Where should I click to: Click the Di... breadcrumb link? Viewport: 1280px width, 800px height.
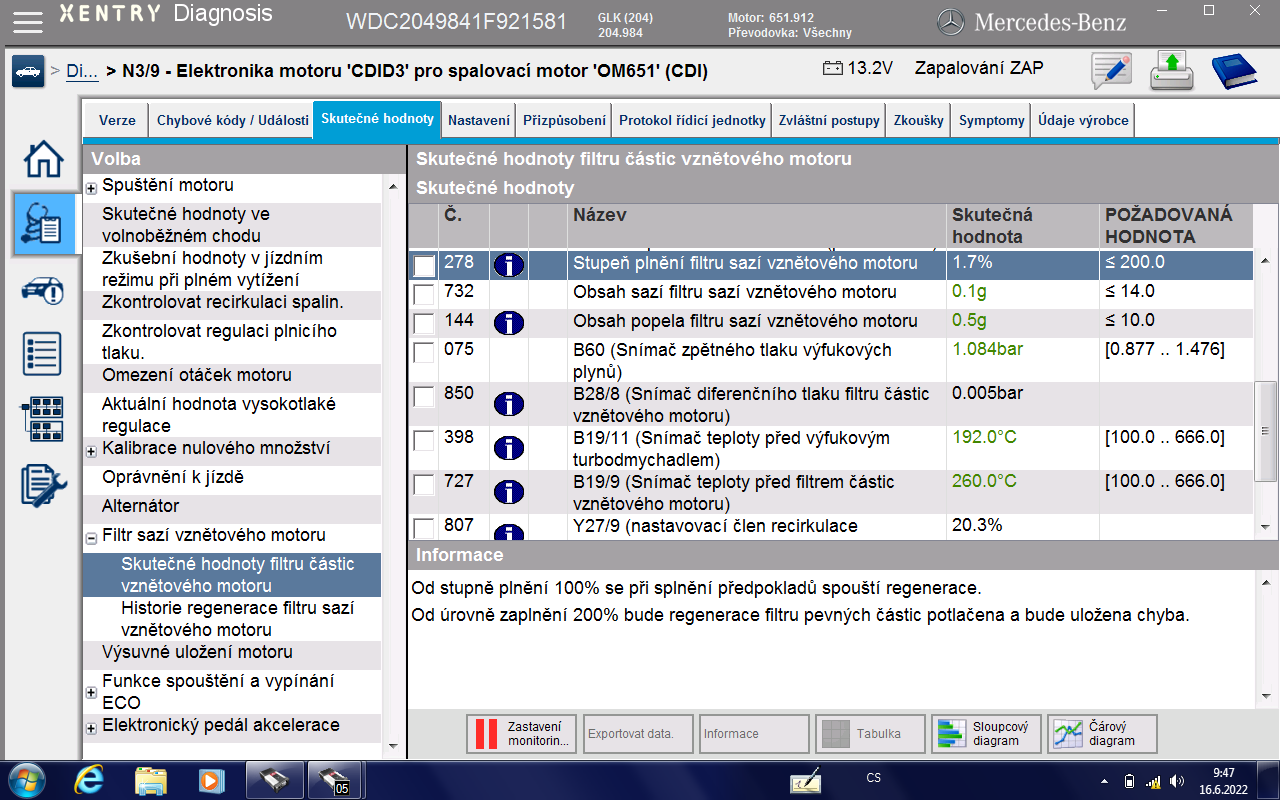[x=82, y=72]
